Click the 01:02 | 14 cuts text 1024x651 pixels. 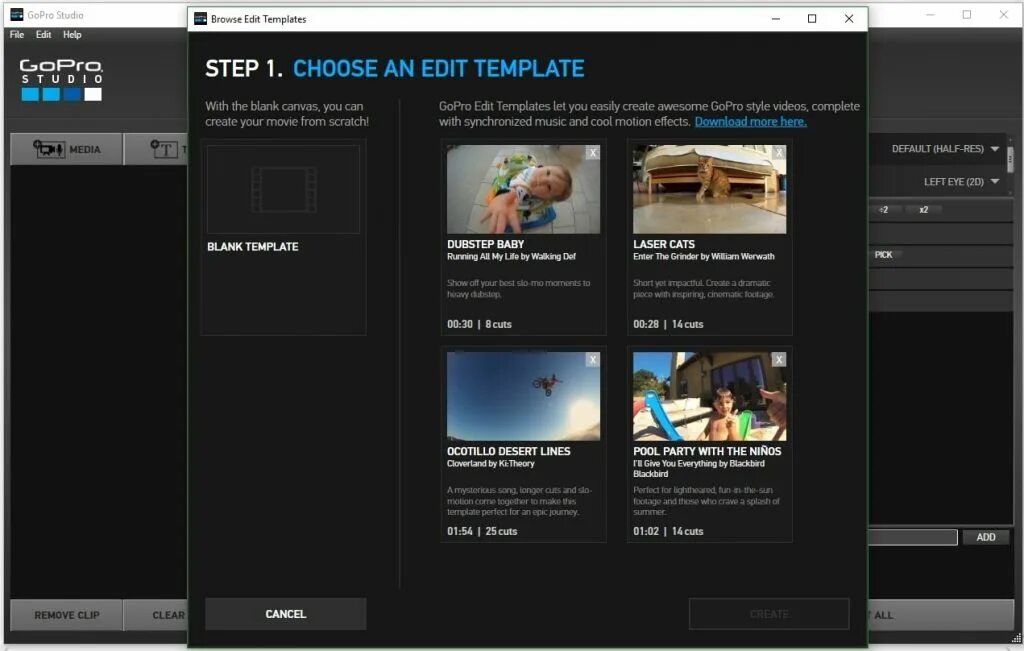click(668, 532)
